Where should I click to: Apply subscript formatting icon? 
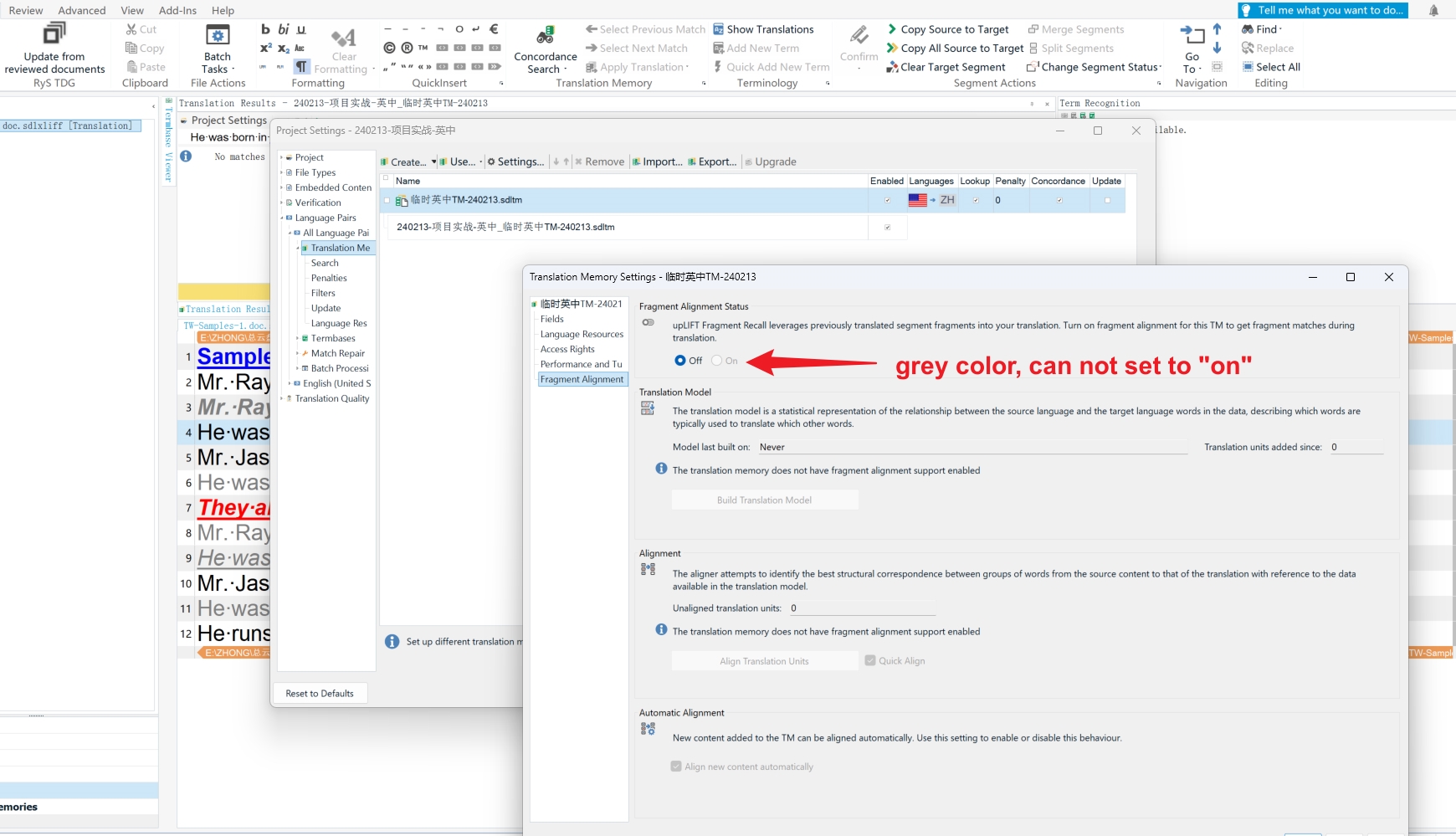284,49
